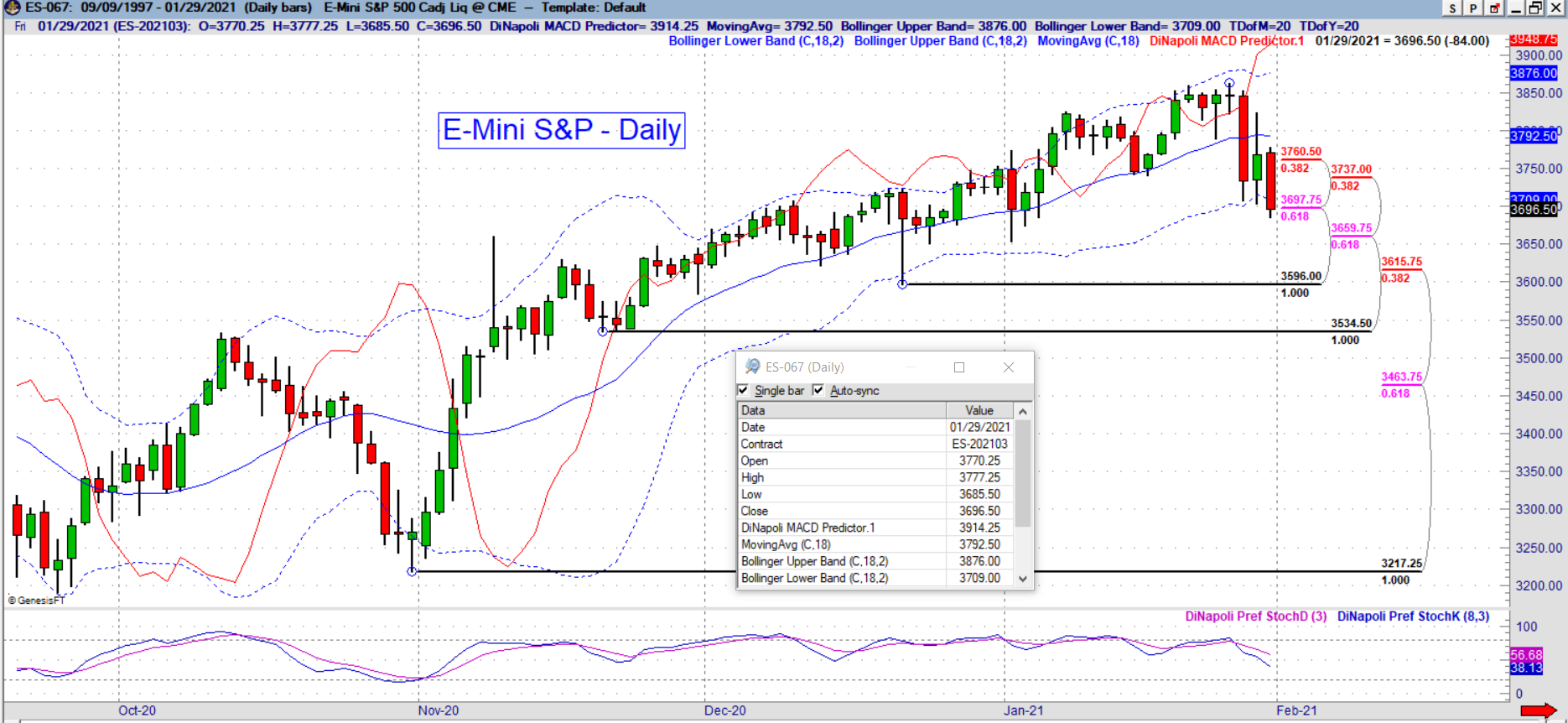
Task: Detach chart window using red arrow icon
Action: tap(1494, 8)
